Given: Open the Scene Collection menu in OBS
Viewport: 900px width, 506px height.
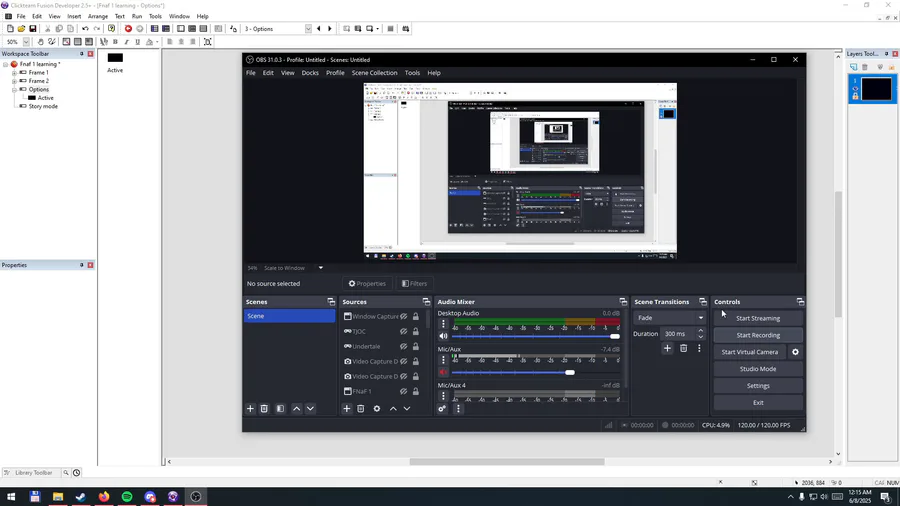Looking at the screenshot, I should coord(374,73).
